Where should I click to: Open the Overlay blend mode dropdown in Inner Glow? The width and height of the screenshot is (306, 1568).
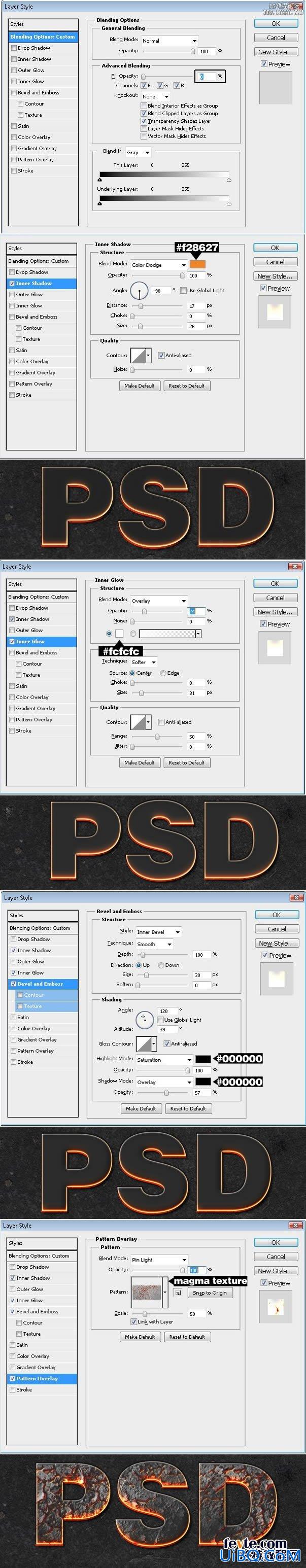[158, 601]
